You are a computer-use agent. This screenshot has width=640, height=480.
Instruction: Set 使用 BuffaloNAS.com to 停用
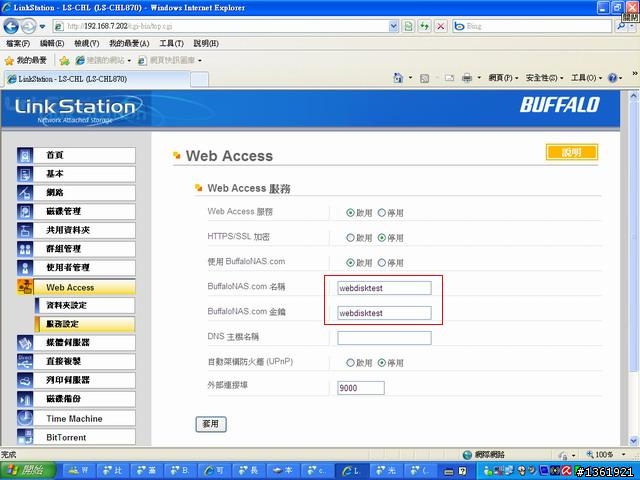(x=382, y=263)
